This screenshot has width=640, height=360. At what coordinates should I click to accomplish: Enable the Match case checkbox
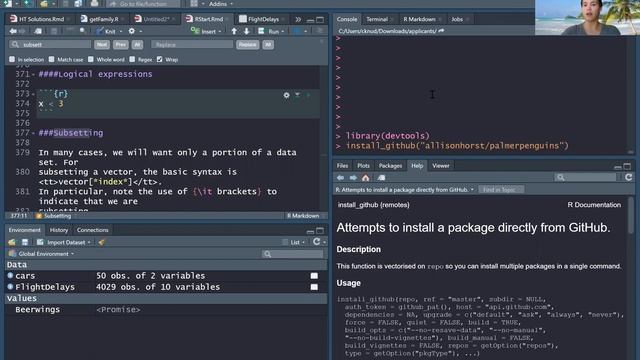(x=51, y=60)
